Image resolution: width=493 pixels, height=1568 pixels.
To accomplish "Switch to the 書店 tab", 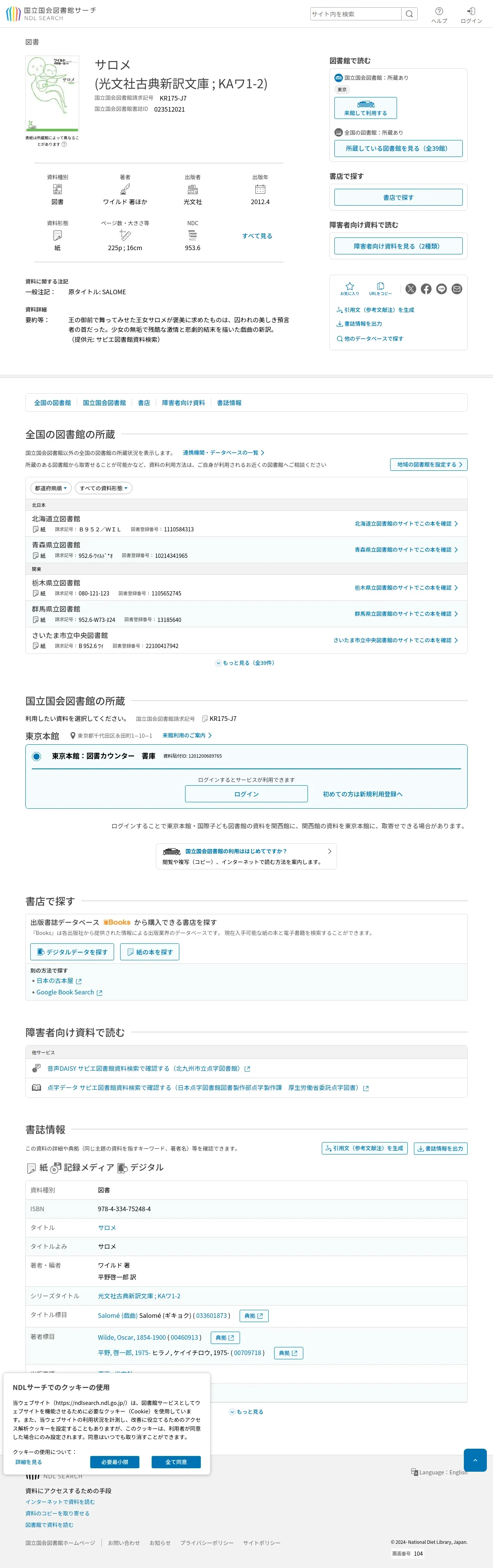I will pos(144,403).
